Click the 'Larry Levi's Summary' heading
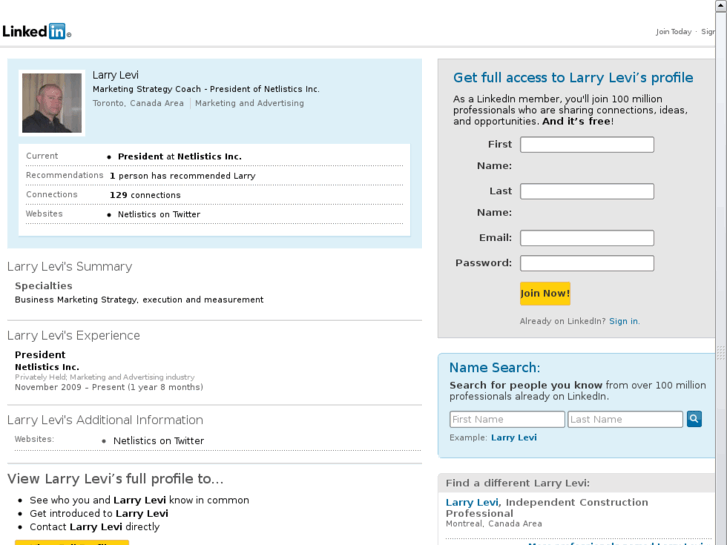This screenshot has width=727, height=545. 70,267
